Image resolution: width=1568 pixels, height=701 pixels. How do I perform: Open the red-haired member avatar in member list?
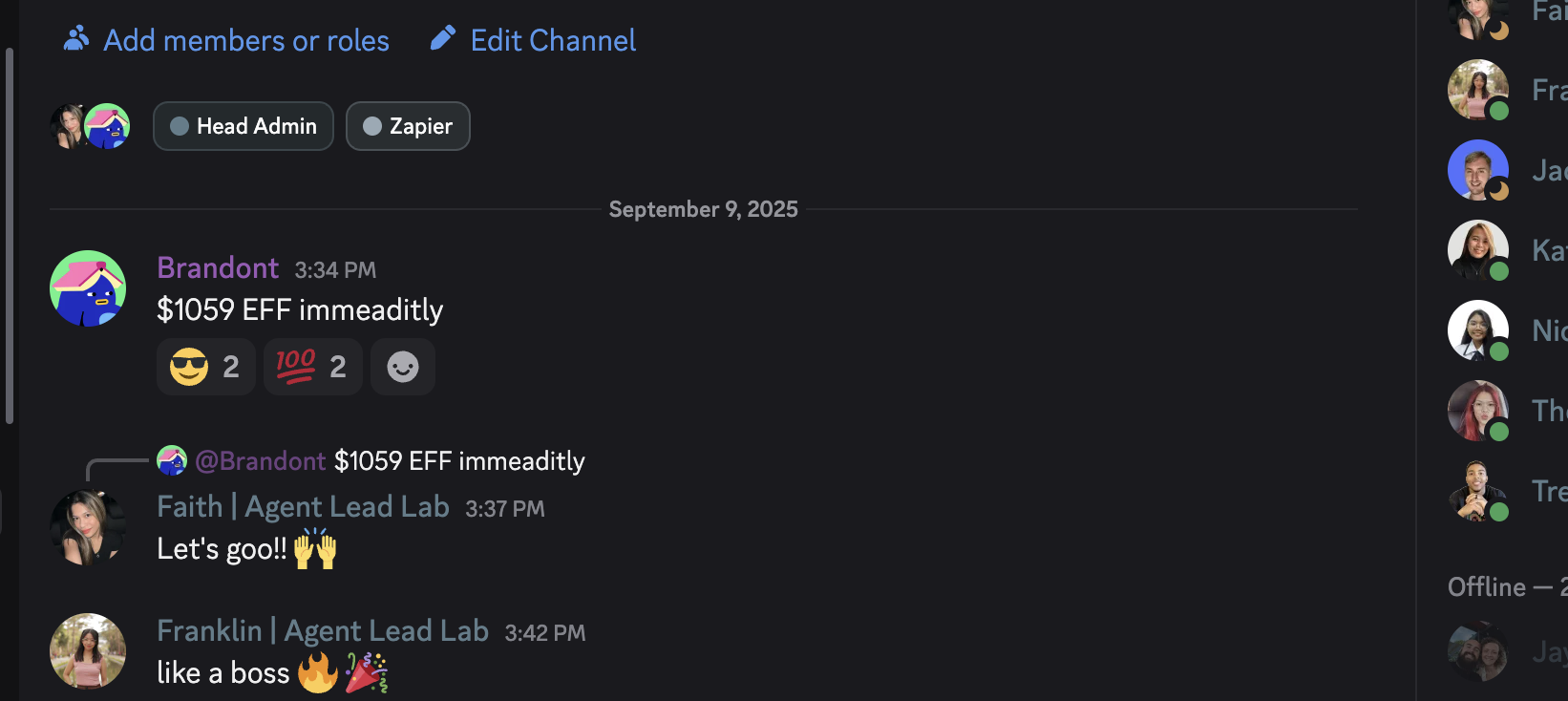point(1478,411)
